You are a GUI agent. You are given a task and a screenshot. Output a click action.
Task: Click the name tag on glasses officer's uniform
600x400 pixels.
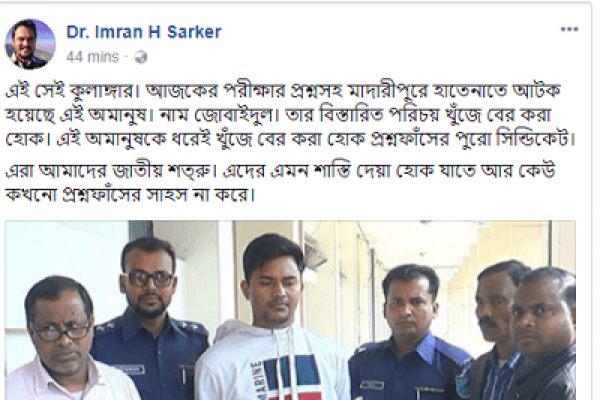coord(130,369)
